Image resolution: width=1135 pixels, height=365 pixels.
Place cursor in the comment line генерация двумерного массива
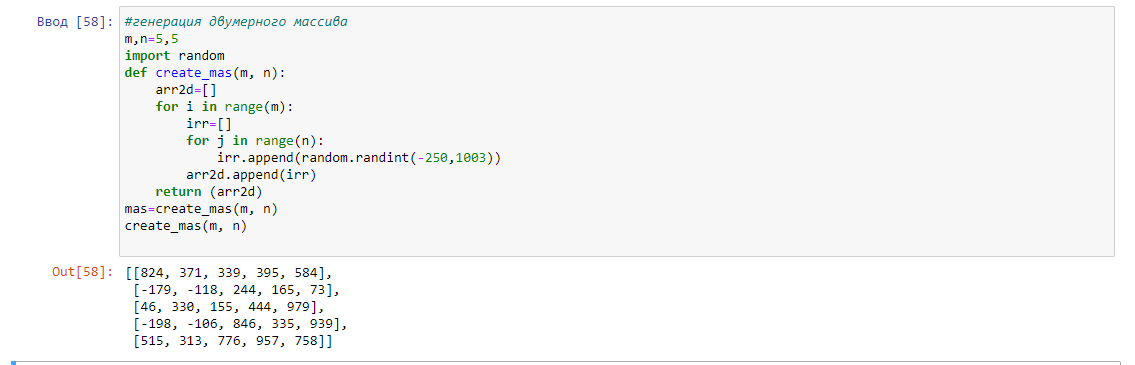pos(236,22)
